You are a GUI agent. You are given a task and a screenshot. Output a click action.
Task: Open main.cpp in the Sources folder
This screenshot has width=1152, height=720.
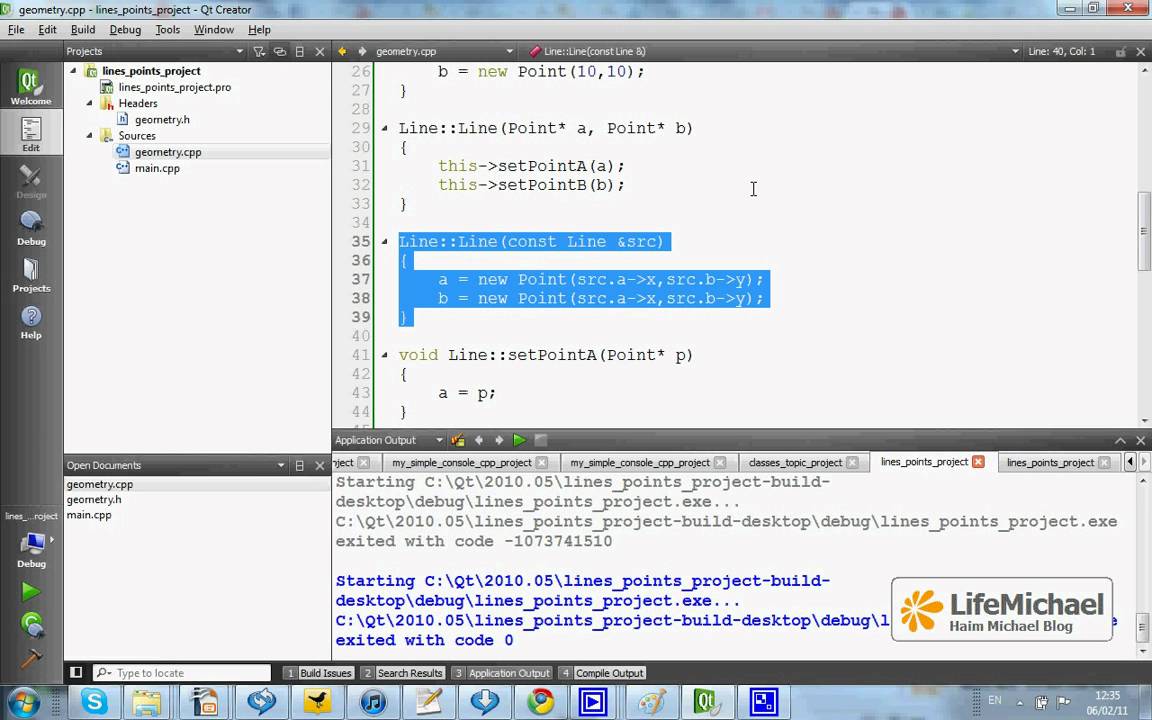(x=157, y=168)
